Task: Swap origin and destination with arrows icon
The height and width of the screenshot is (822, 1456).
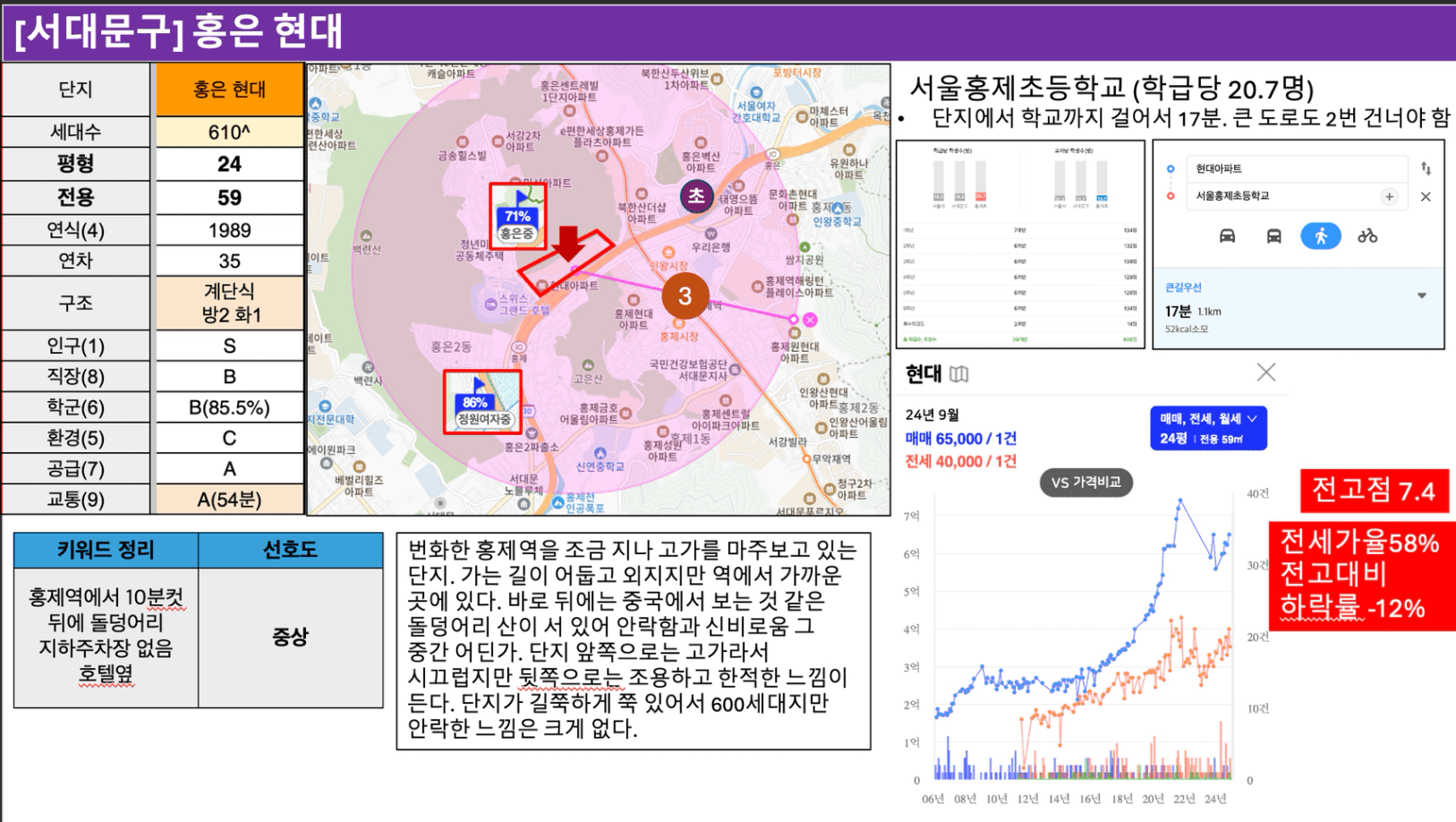Action: [1426, 168]
